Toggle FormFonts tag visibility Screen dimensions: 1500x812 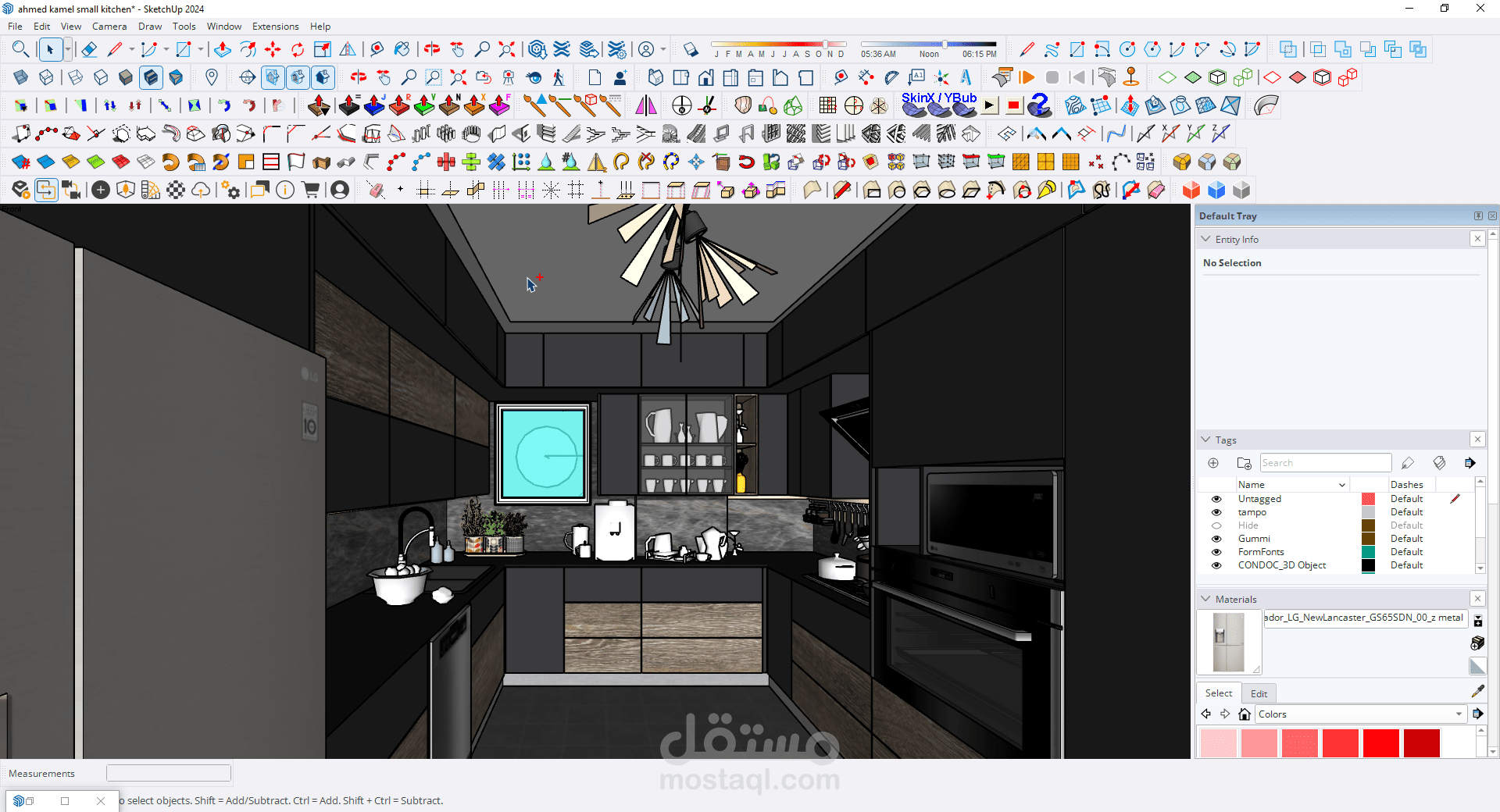(1216, 552)
